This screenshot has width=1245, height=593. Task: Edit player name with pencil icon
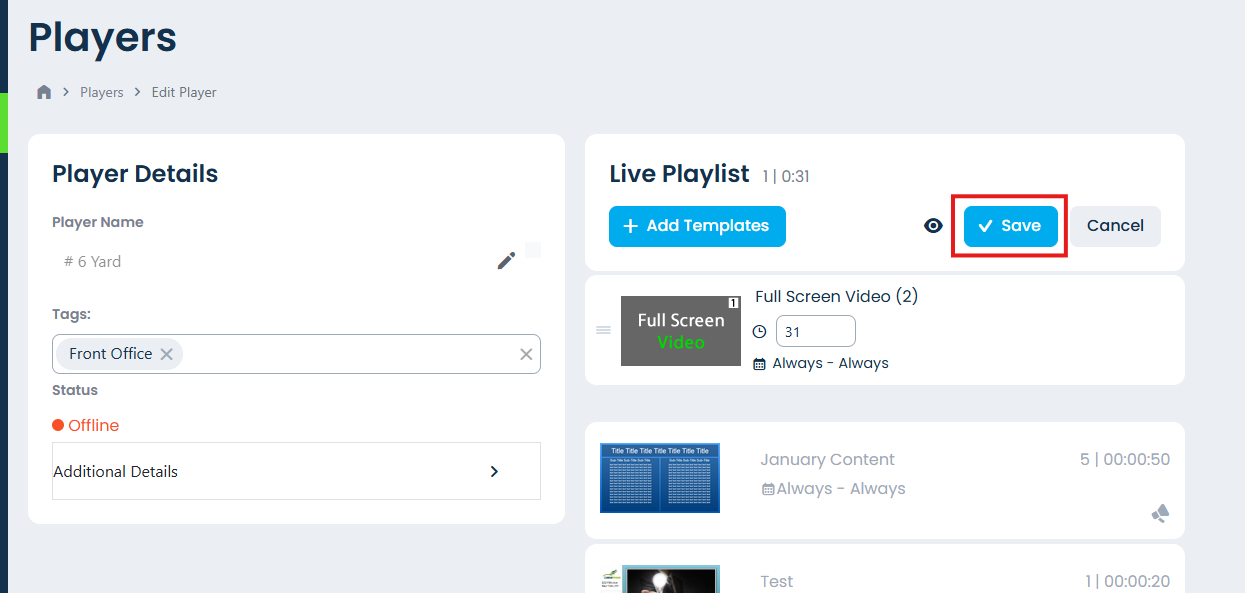(507, 261)
